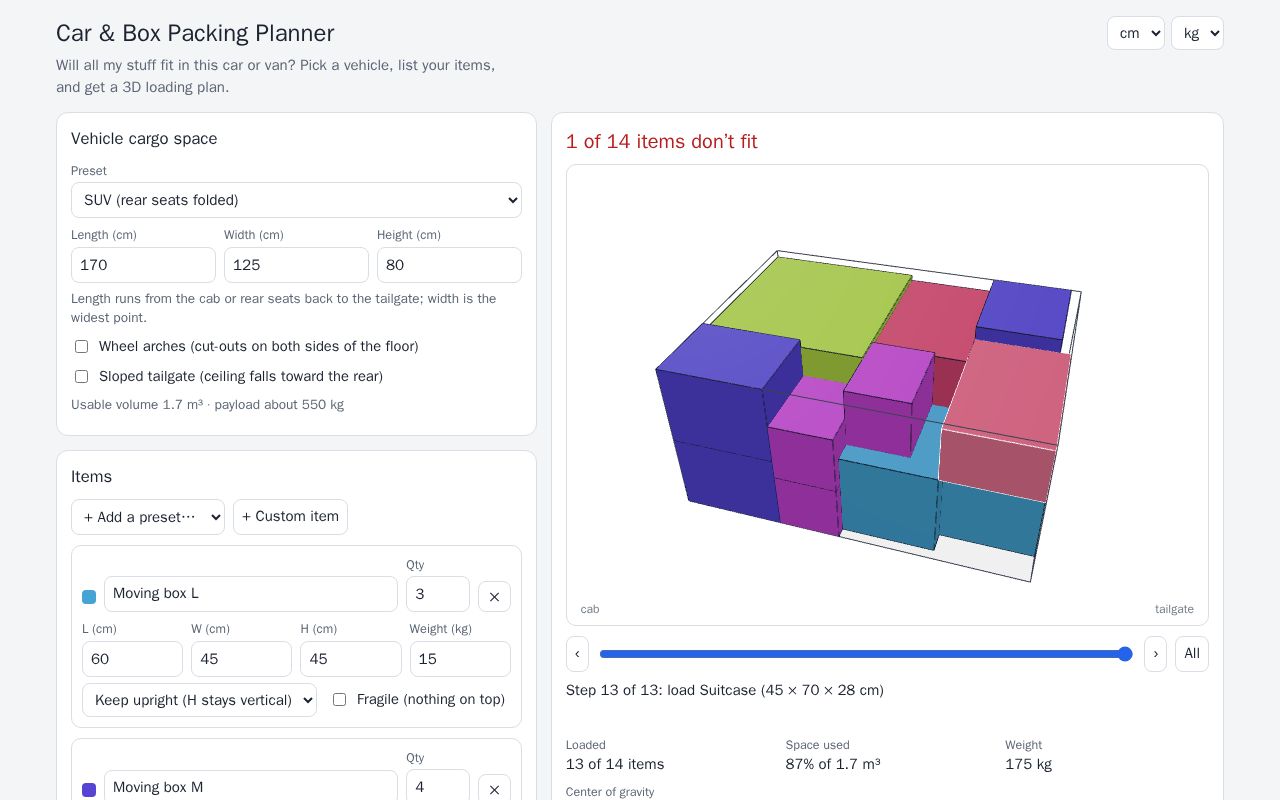Remove the Moving box M item
Screen dimensions: 1280x800
494,789
